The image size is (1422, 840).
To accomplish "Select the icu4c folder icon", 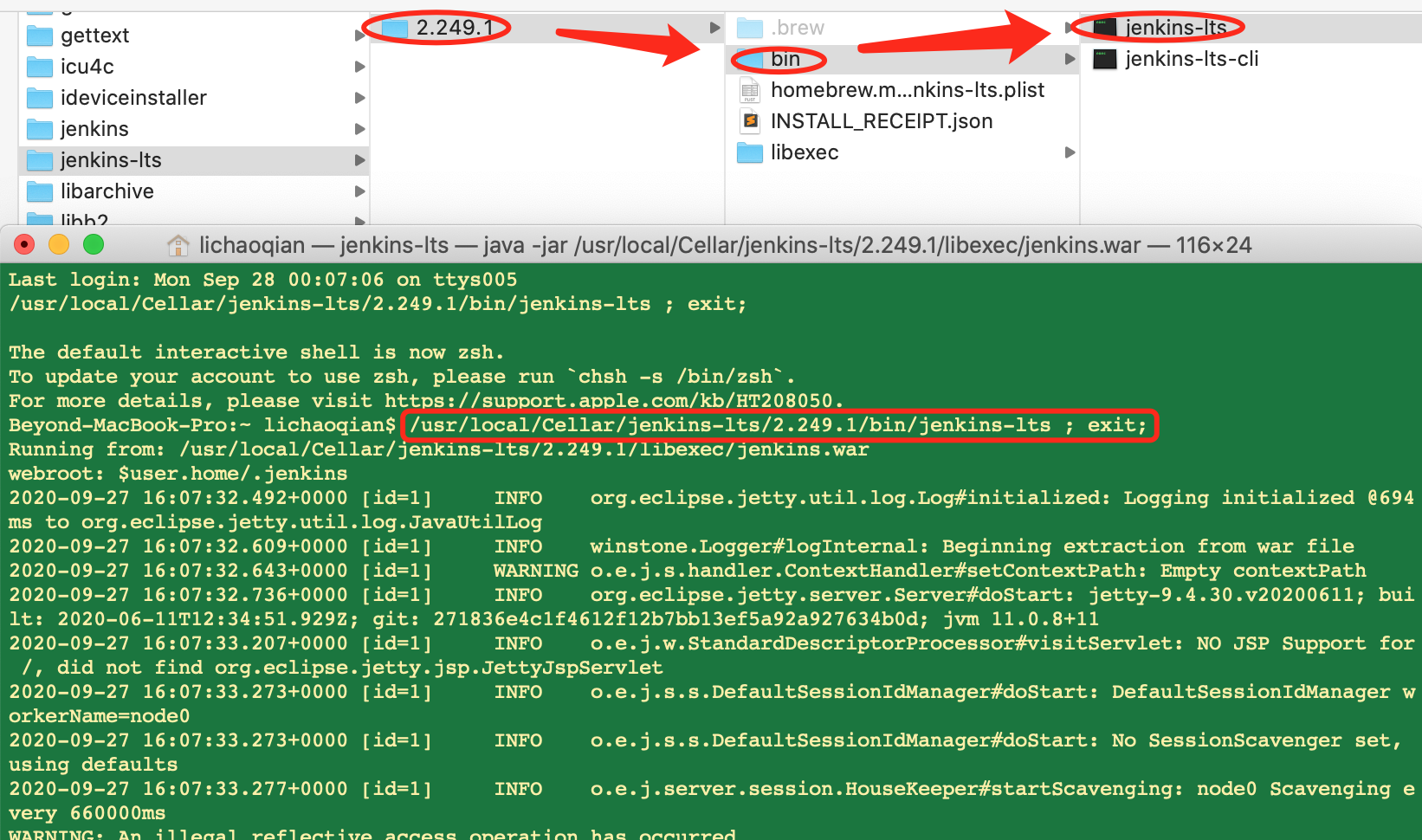I will (x=40, y=67).
